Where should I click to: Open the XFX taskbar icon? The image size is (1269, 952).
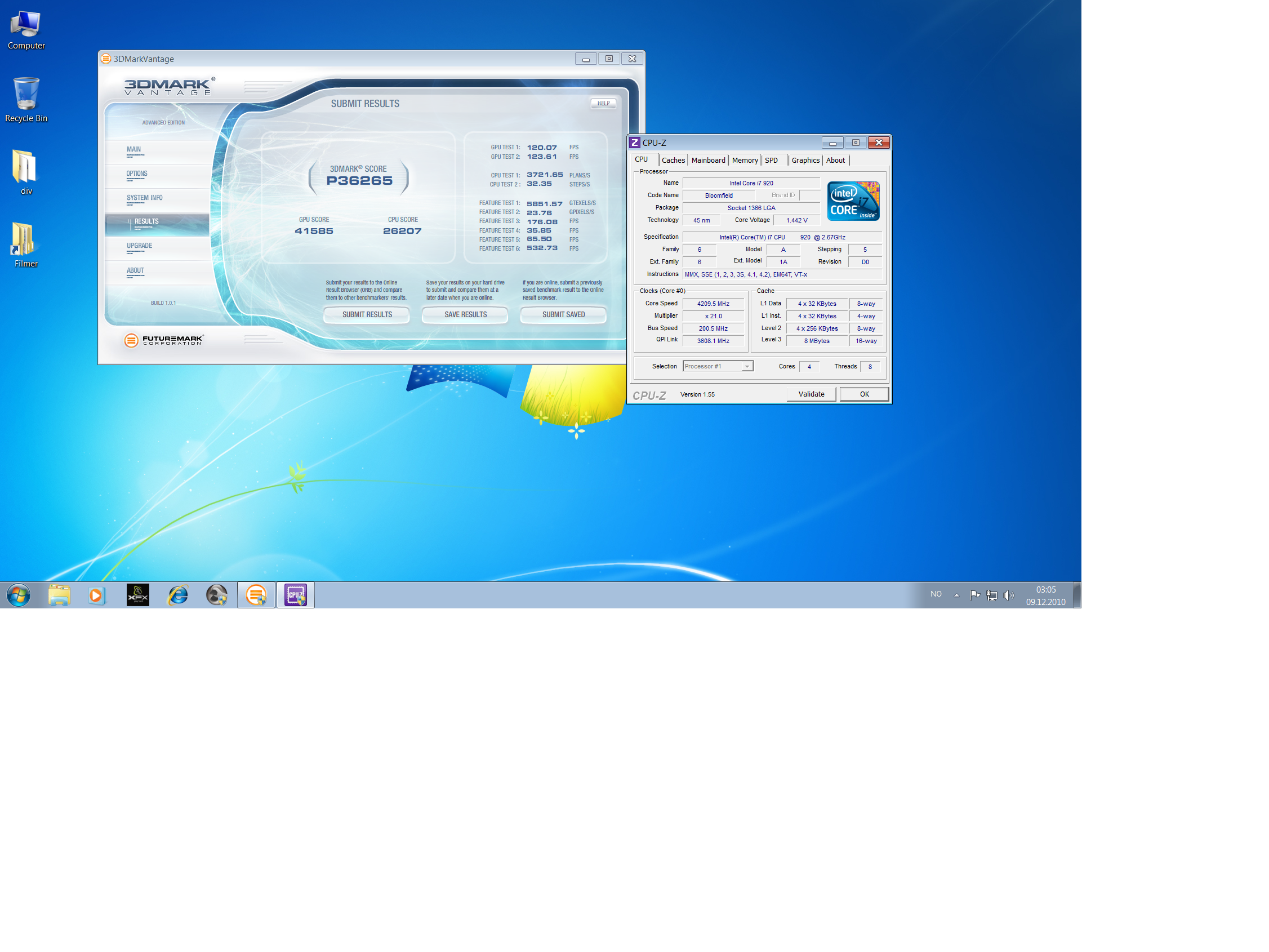(137, 595)
